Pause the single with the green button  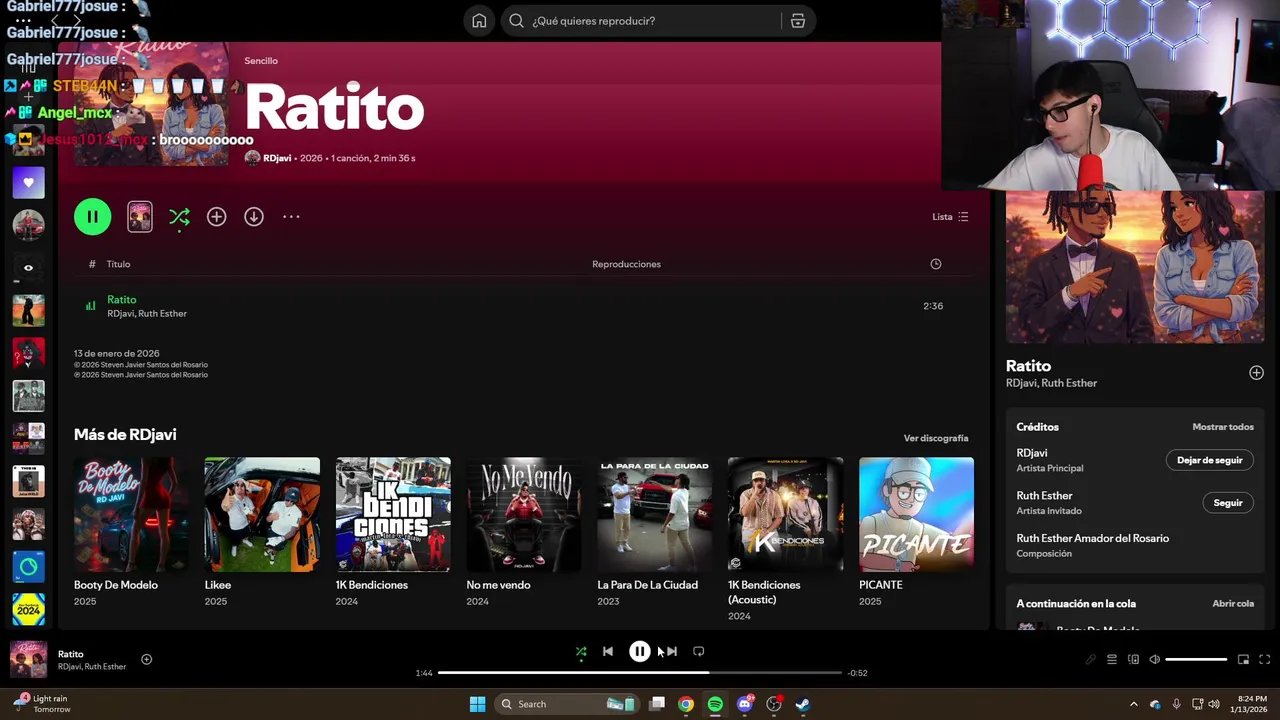tap(92, 217)
